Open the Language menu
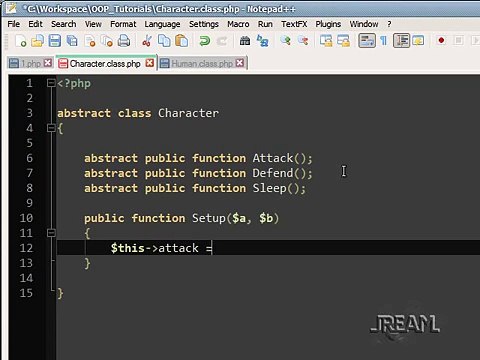The height and width of the screenshot is (360, 480). pyautogui.click(x=162, y=24)
